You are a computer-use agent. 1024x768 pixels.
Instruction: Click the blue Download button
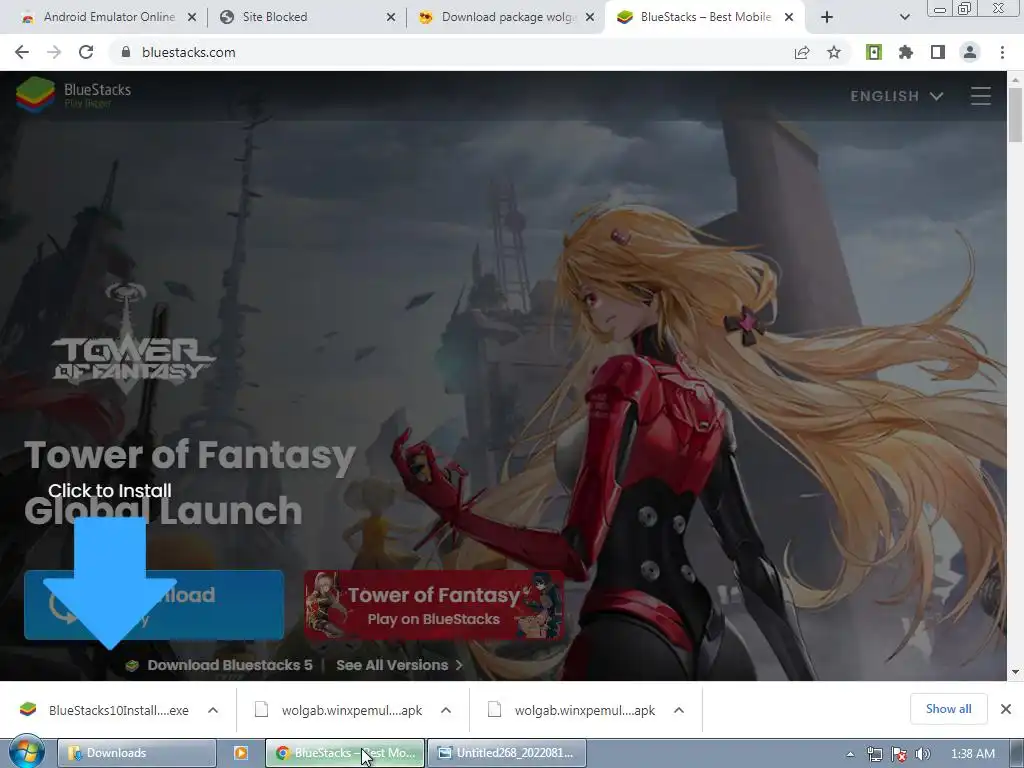(x=154, y=605)
